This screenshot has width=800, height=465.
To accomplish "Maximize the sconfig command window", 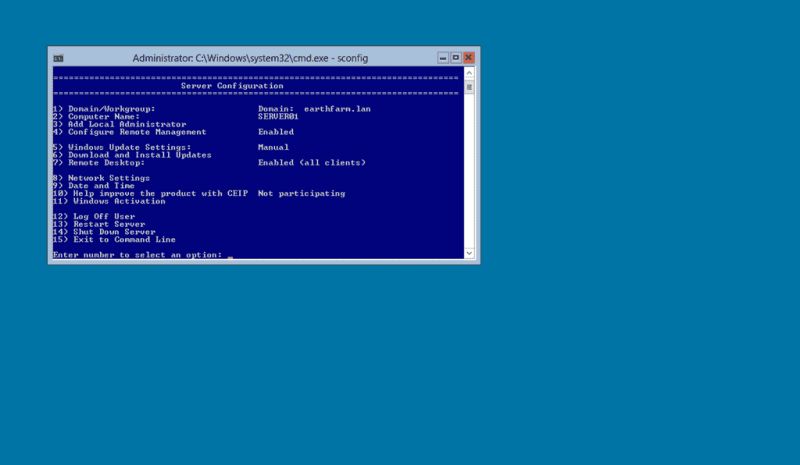I will (x=456, y=58).
